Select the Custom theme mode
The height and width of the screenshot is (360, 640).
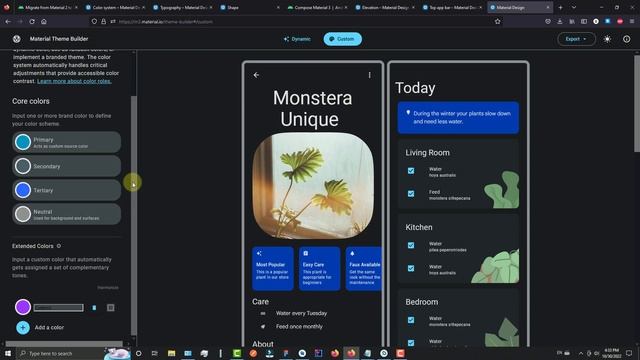(x=342, y=39)
